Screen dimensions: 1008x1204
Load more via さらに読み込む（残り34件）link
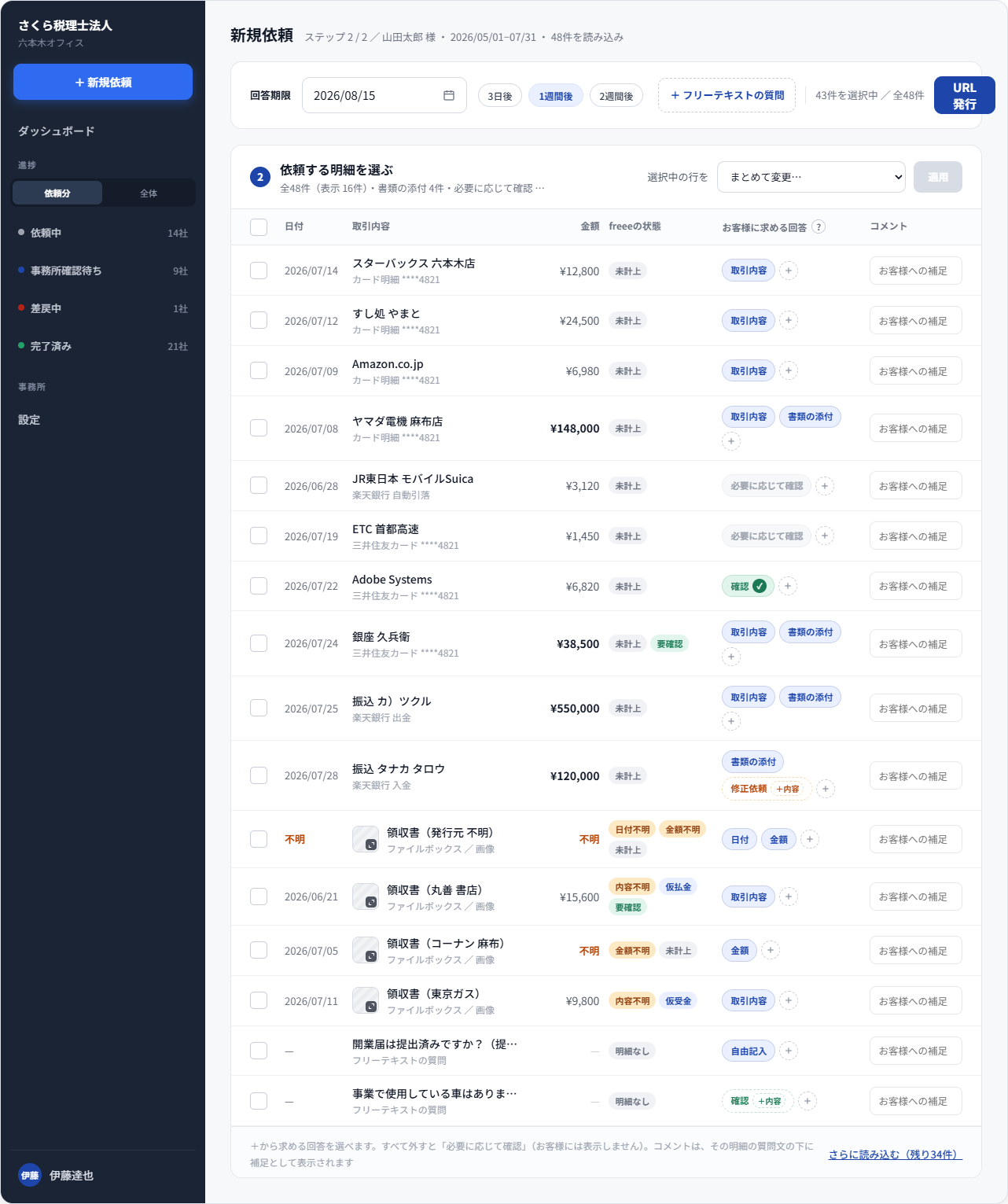(896, 1154)
